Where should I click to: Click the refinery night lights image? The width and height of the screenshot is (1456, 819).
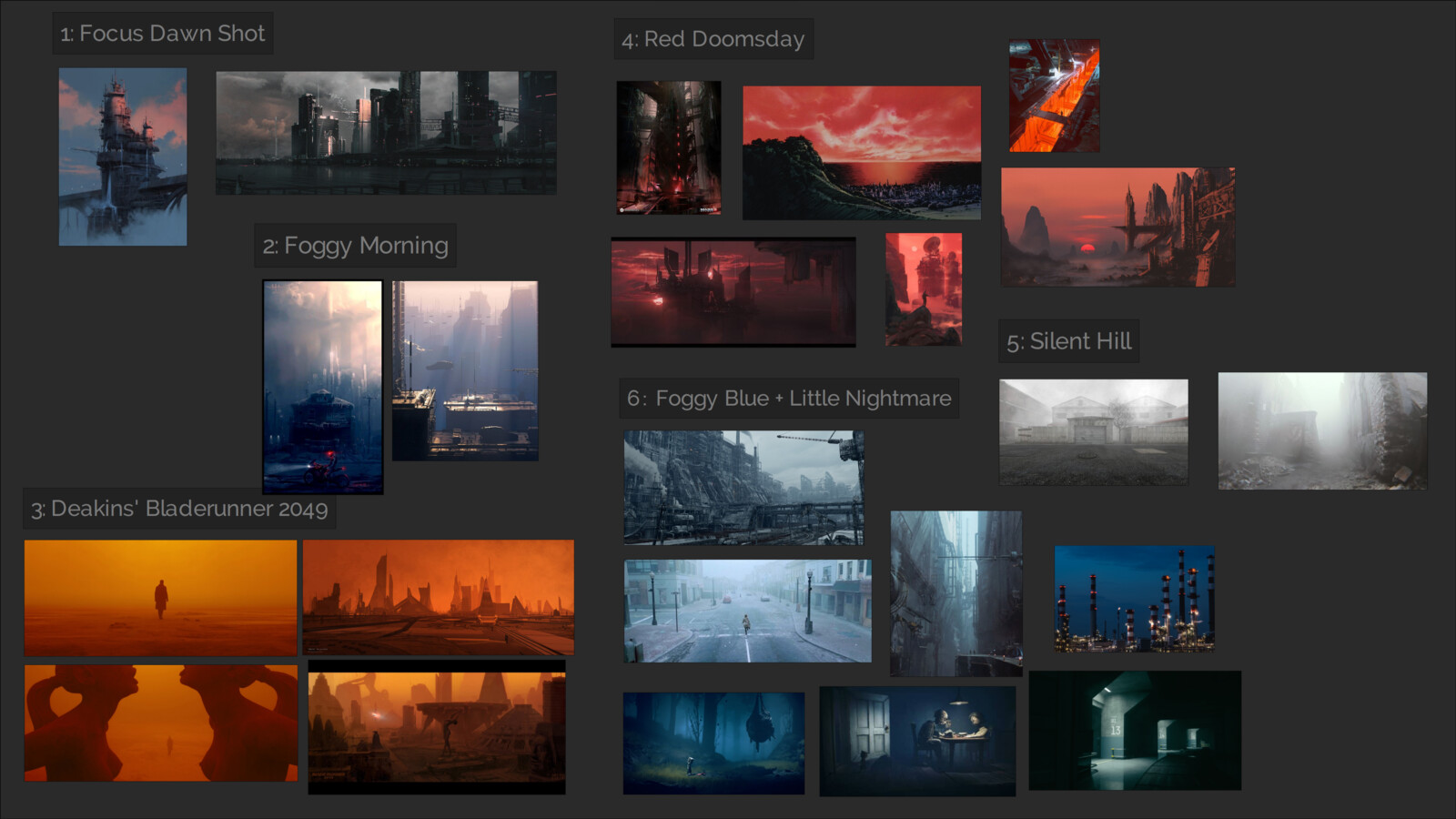pyautogui.click(x=1135, y=599)
